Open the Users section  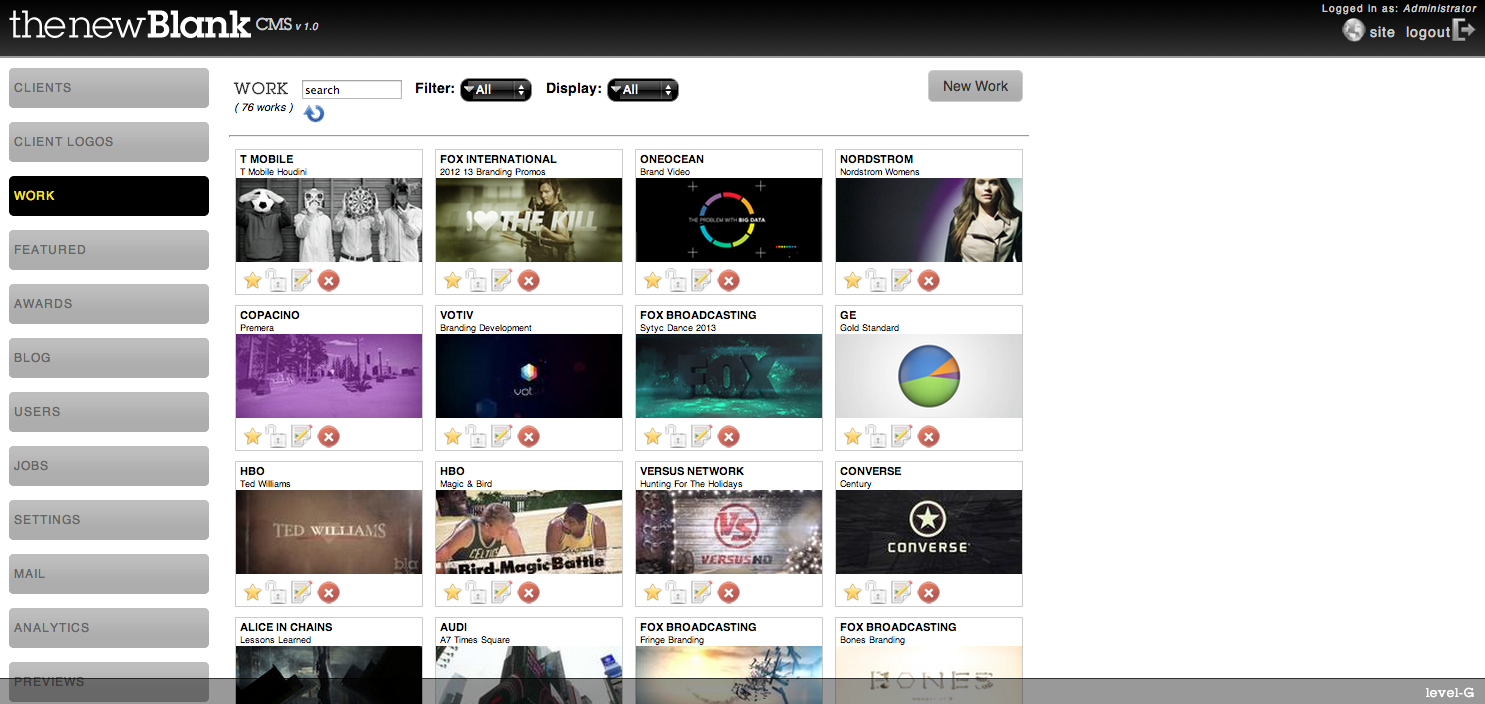109,412
